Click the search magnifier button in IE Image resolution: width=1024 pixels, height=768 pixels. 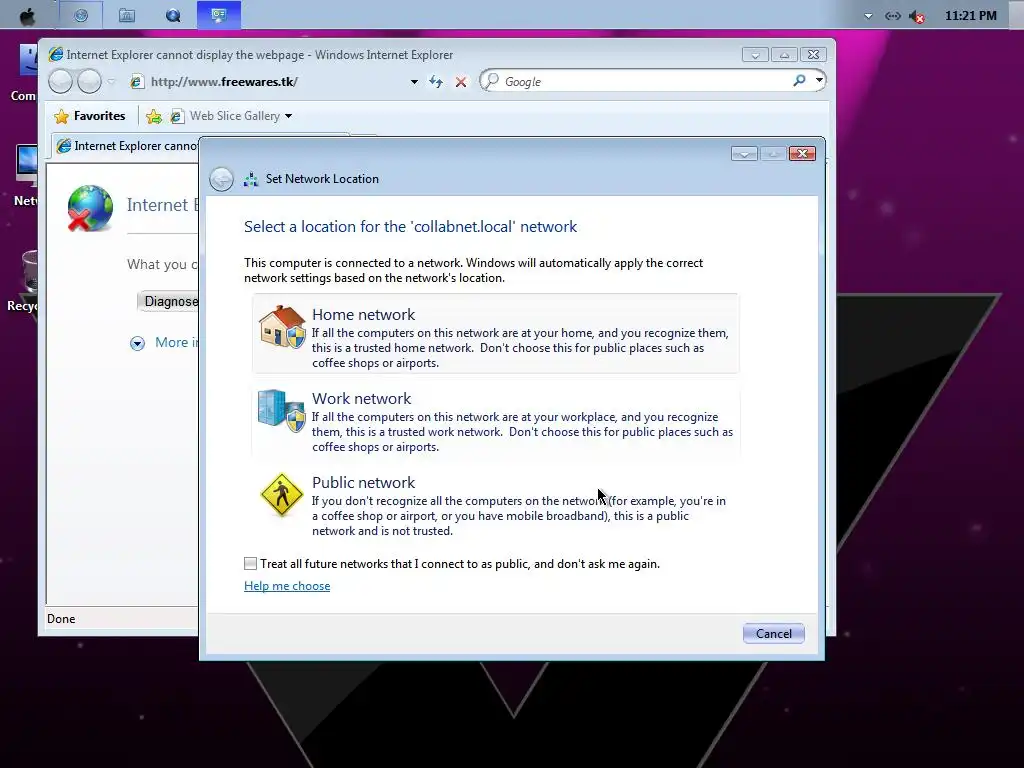click(799, 81)
